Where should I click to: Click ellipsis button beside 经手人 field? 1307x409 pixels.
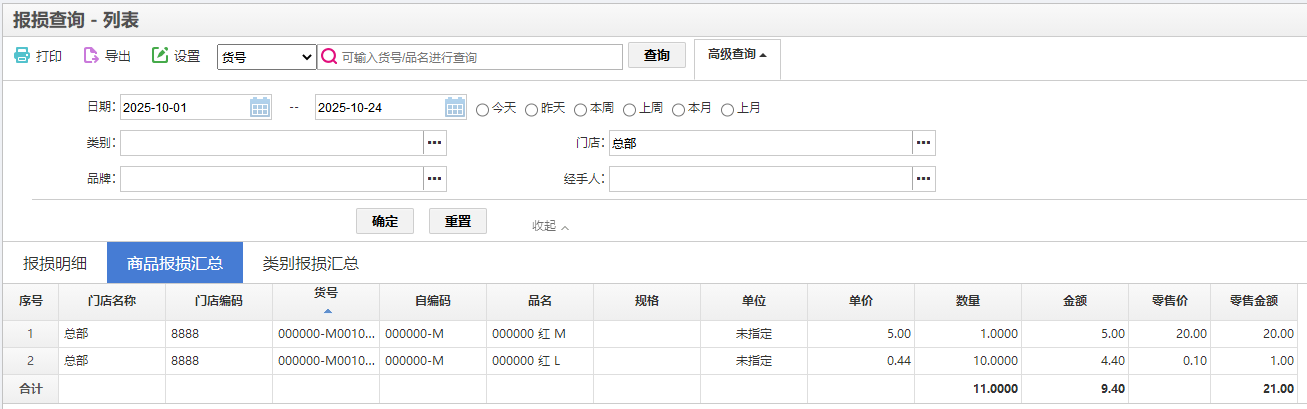pyautogui.click(x=923, y=179)
